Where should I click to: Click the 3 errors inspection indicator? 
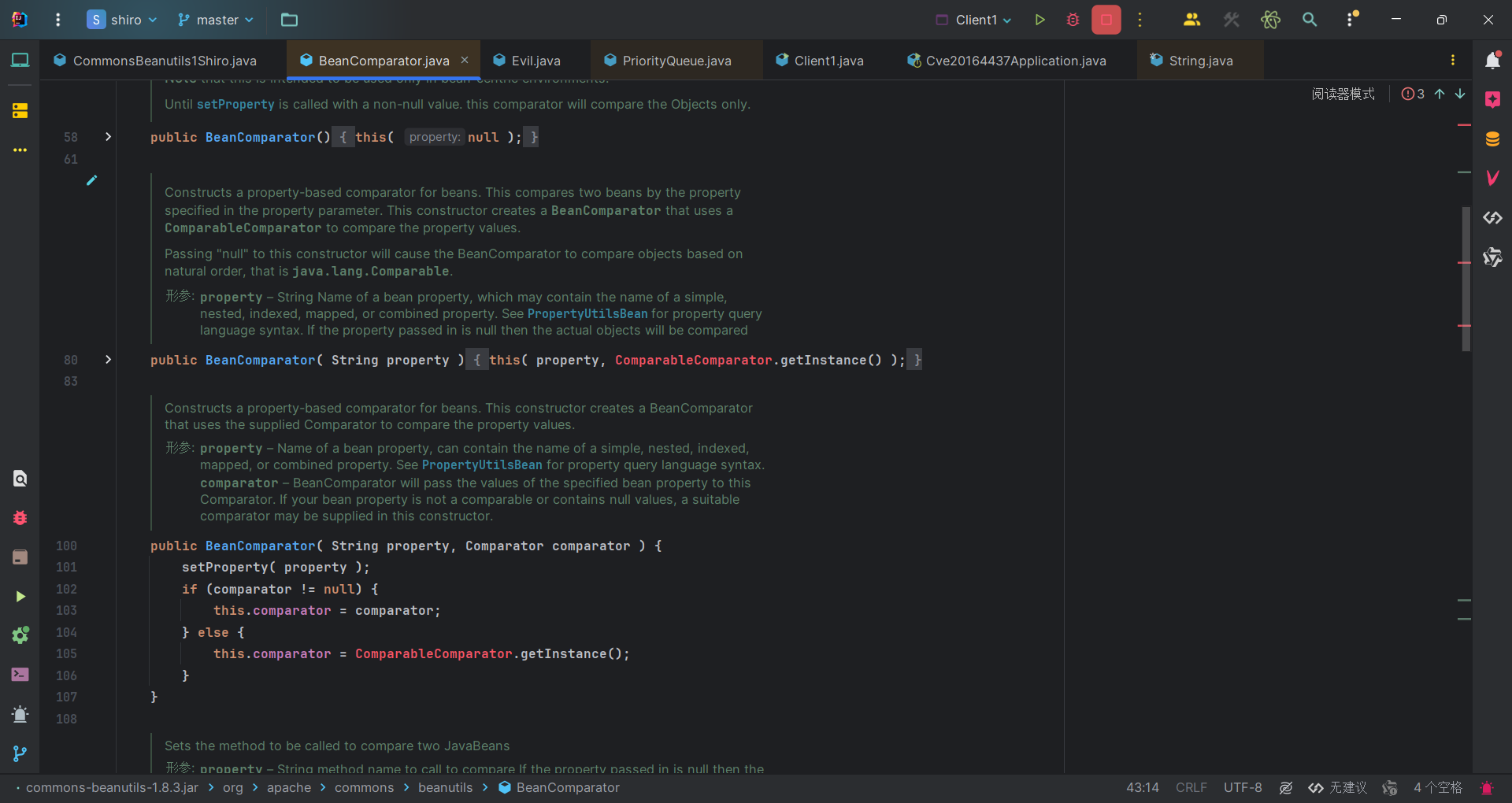tap(1414, 94)
